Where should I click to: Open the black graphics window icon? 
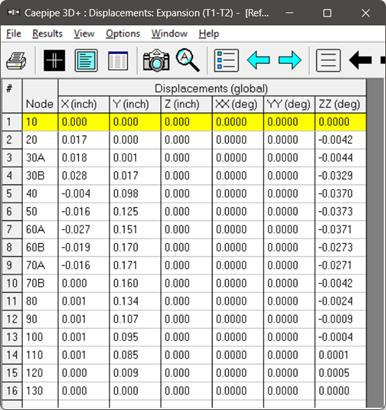click(54, 60)
